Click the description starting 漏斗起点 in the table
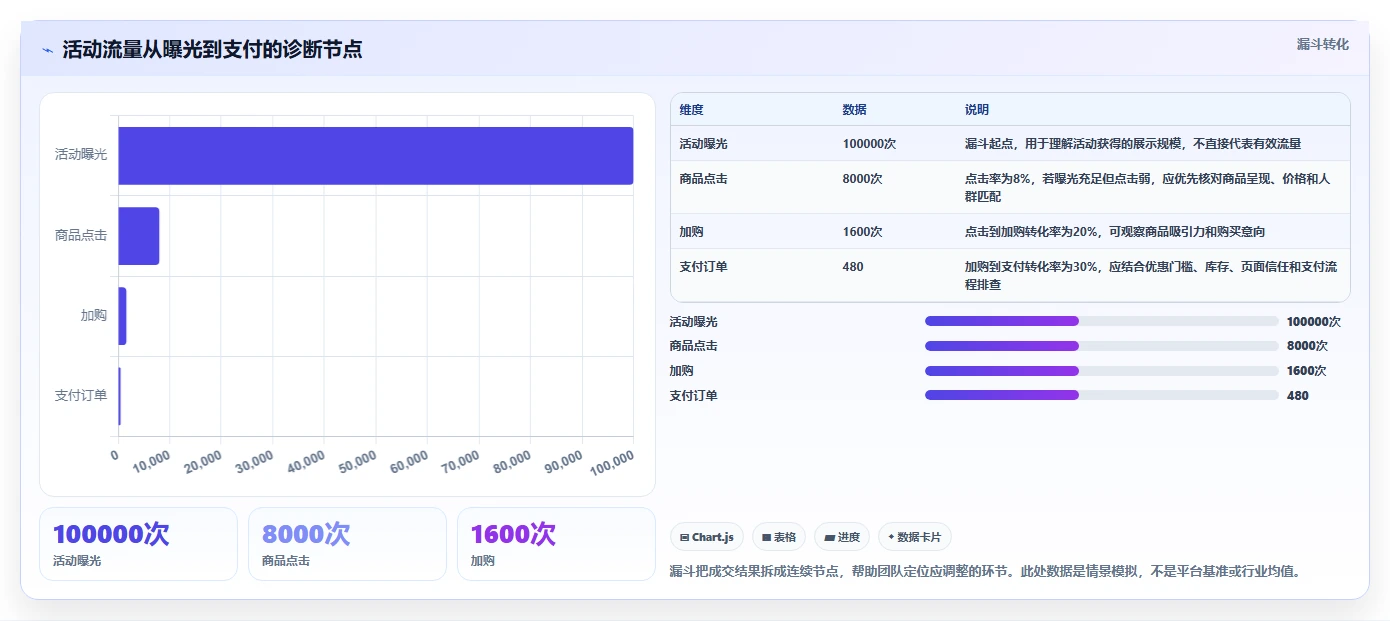Screen dimensions: 1390x621 (1133, 144)
